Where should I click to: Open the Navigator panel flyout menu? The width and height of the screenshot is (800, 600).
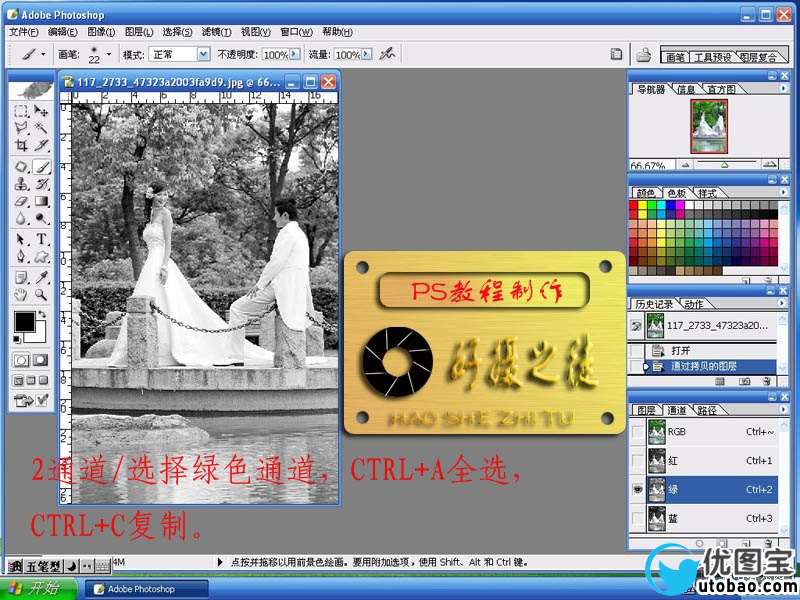(783, 89)
